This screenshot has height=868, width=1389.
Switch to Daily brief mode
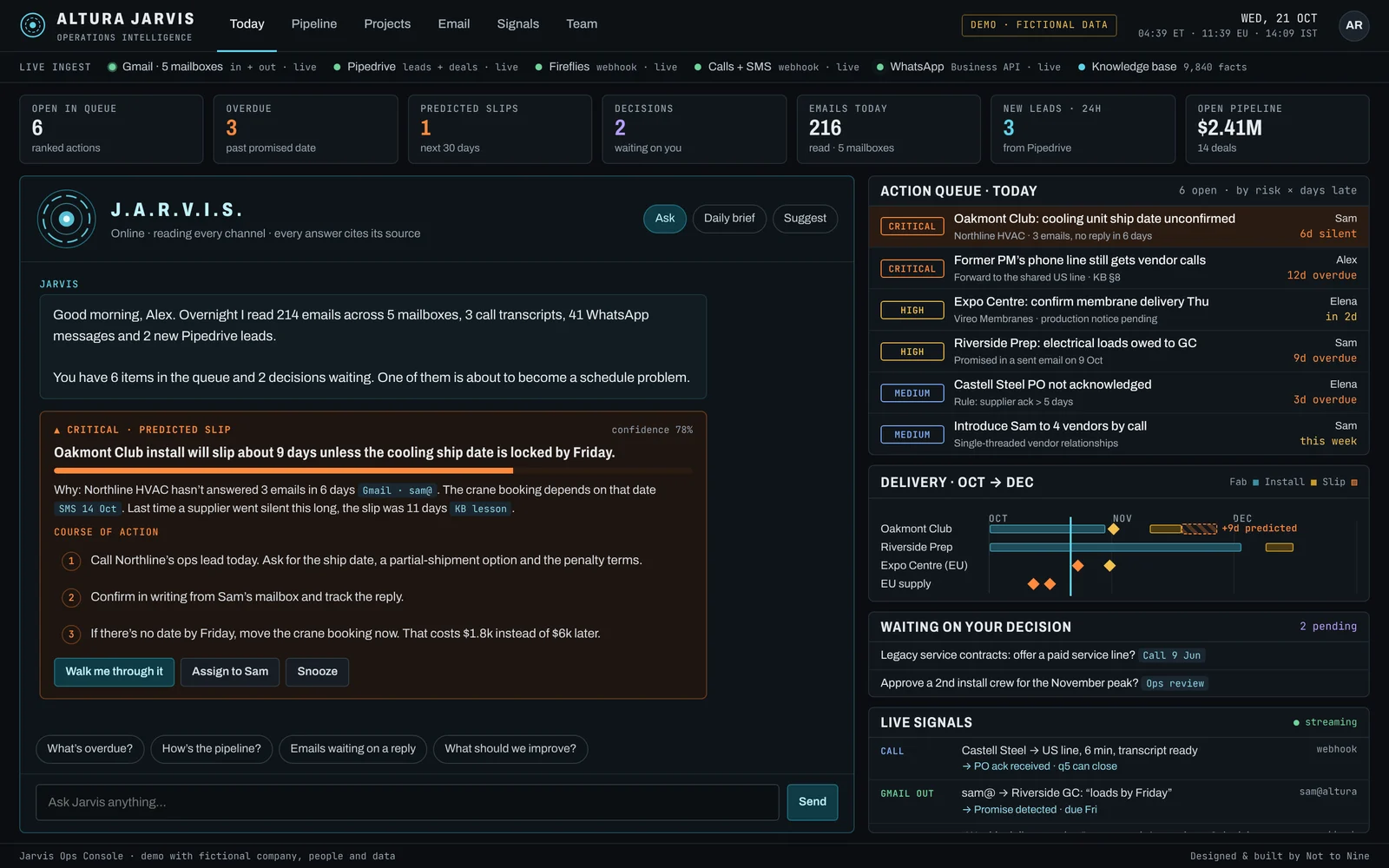[x=729, y=219]
